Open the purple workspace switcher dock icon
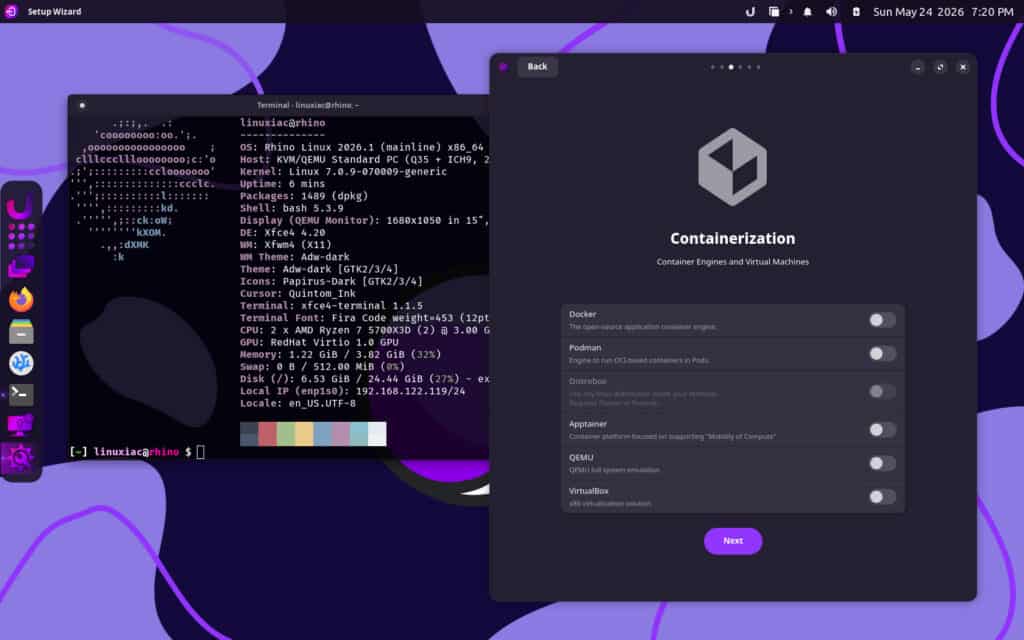Viewport: 1024px width, 640px height. (21, 267)
